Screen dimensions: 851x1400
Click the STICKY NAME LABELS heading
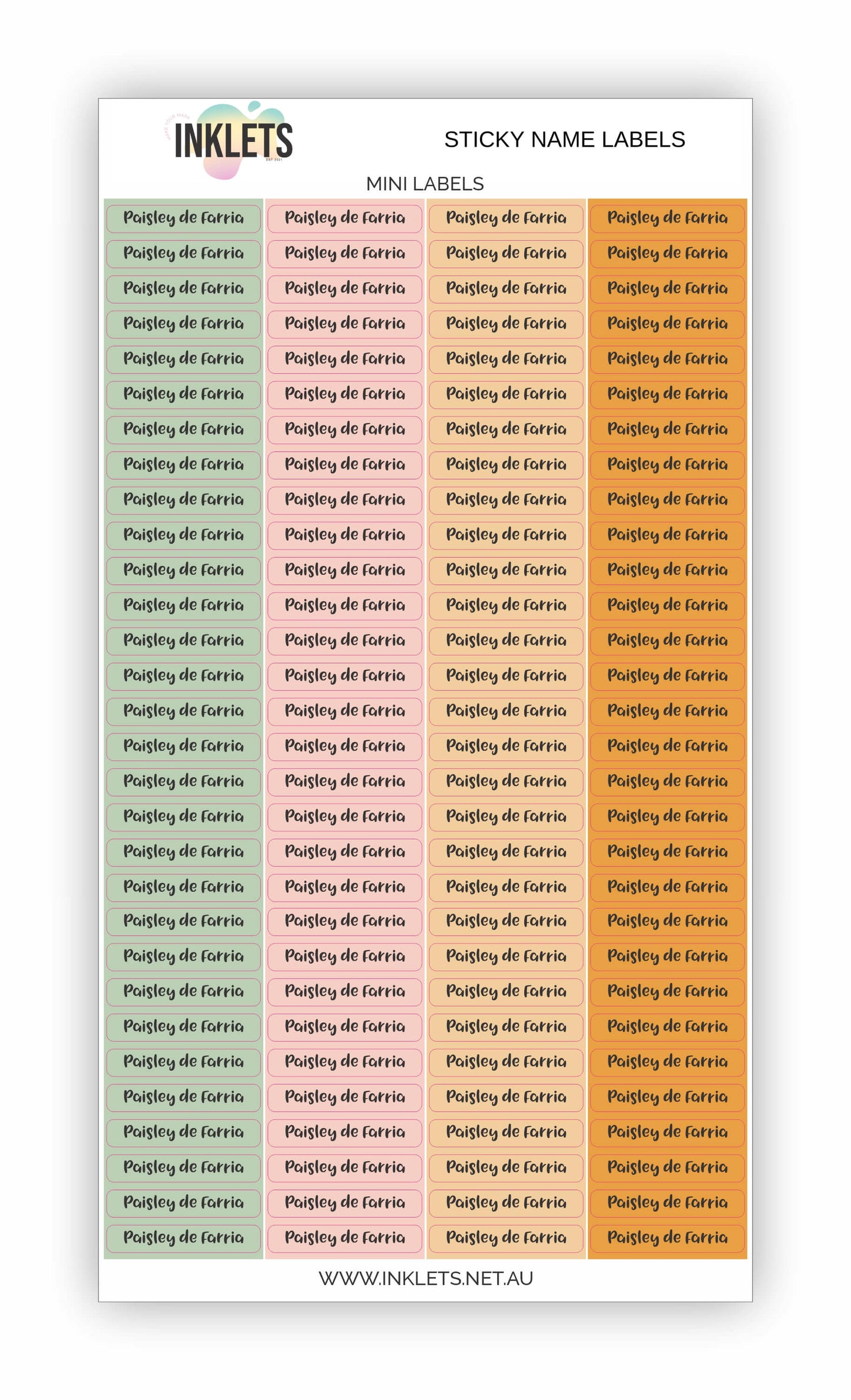pyautogui.click(x=564, y=140)
